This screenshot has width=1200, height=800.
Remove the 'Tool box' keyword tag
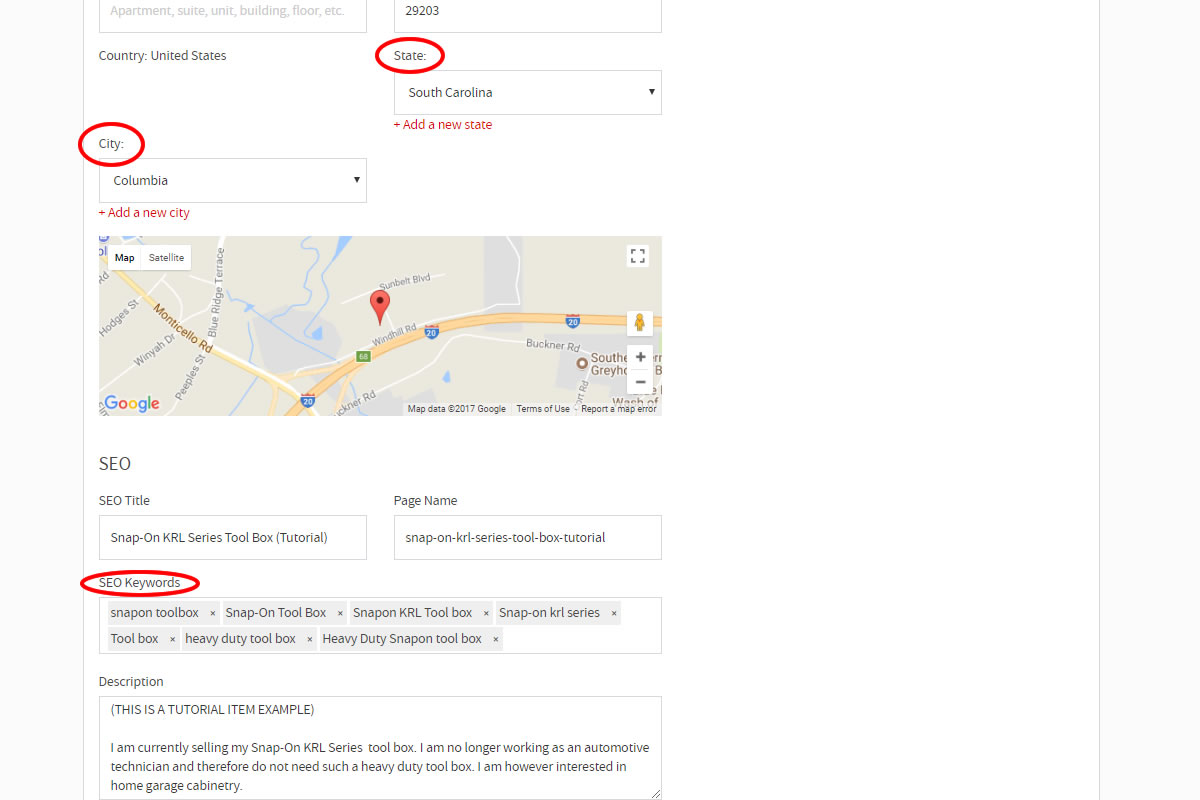click(172, 639)
